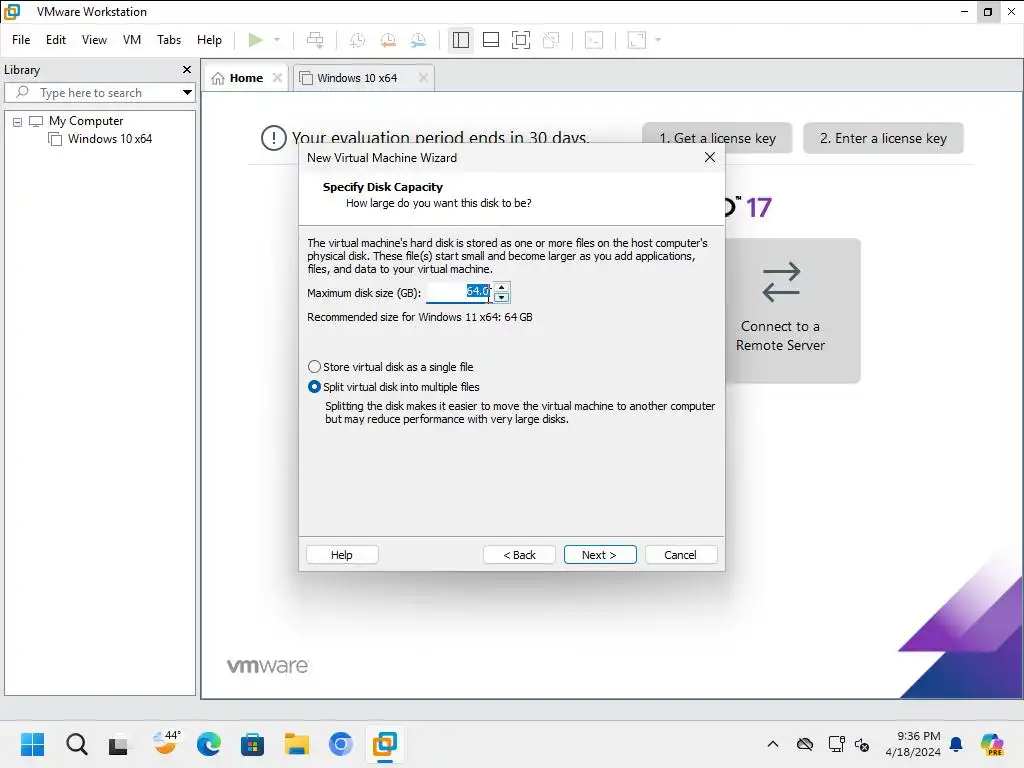Open the power options dropdown arrow

(x=277, y=40)
